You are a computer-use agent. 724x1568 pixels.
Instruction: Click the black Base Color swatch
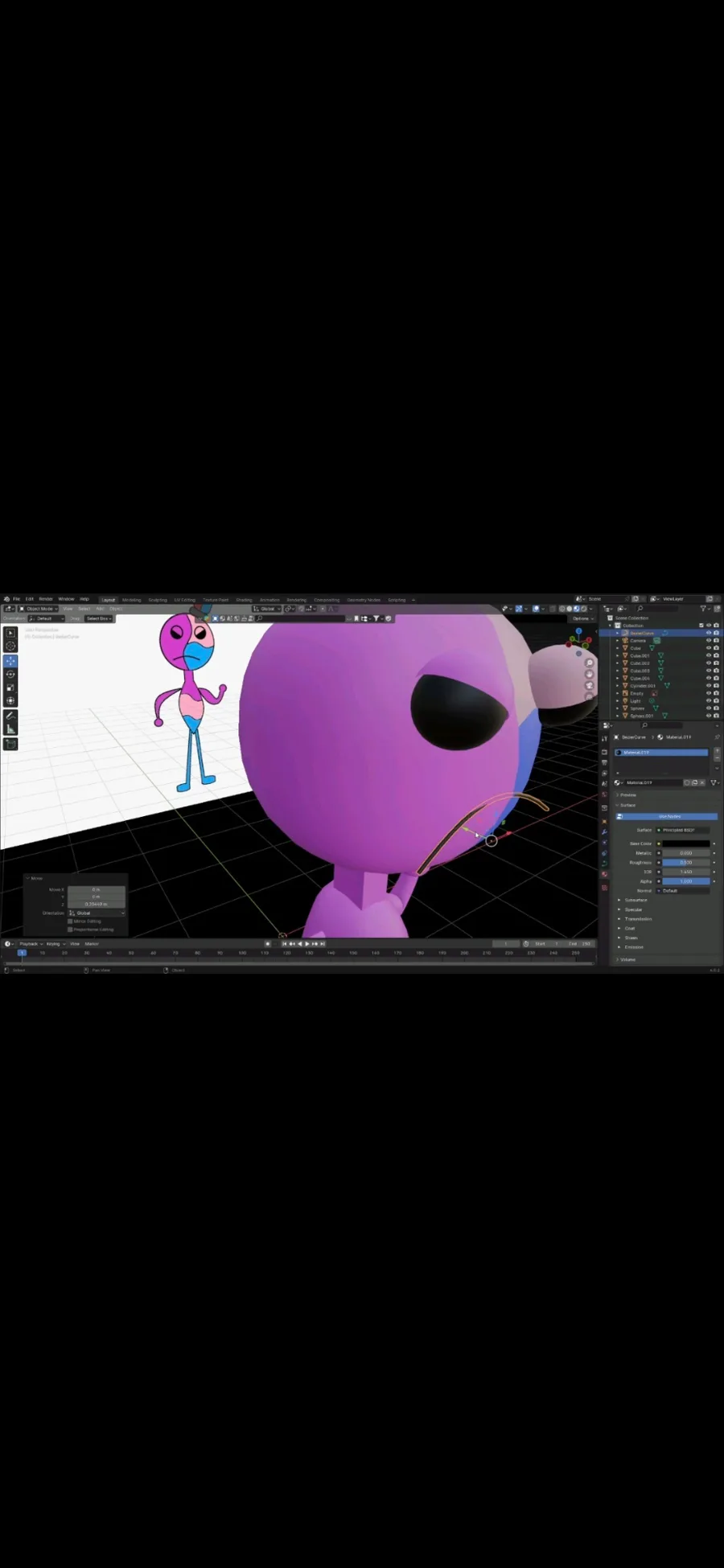(x=686, y=844)
